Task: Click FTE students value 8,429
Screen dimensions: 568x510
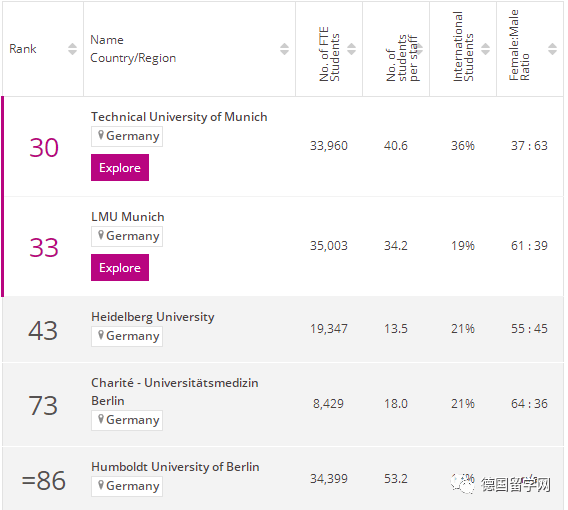Action: tap(329, 404)
